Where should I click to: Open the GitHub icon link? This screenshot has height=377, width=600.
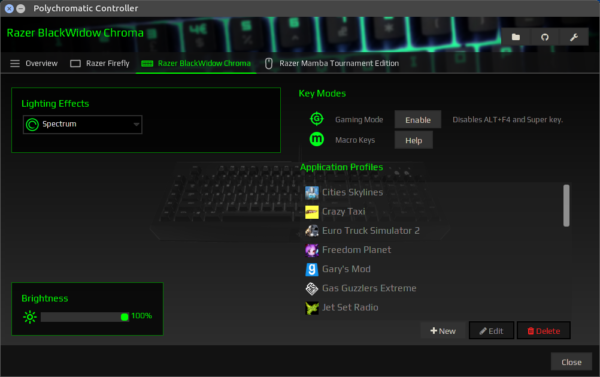click(545, 37)
